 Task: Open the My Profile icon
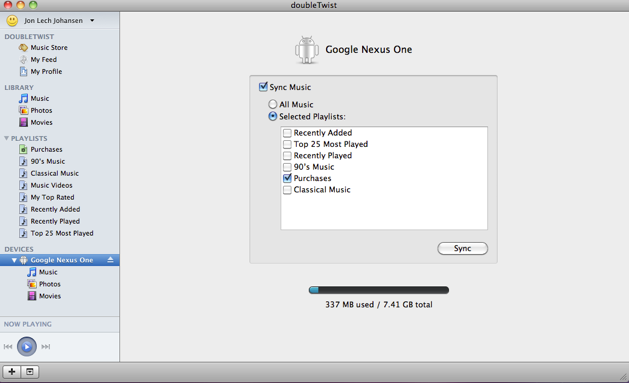(23, 71)
